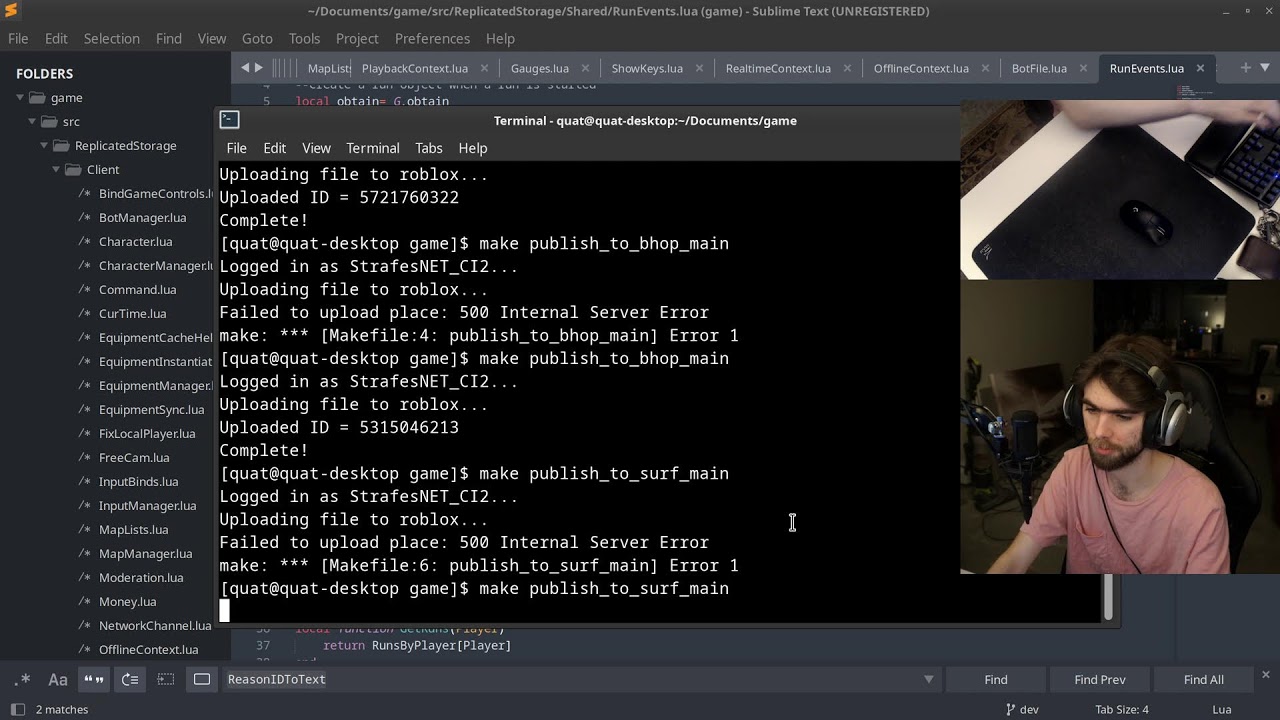
Task: Change the Lua syntax selector
Action: (1222, 709)
